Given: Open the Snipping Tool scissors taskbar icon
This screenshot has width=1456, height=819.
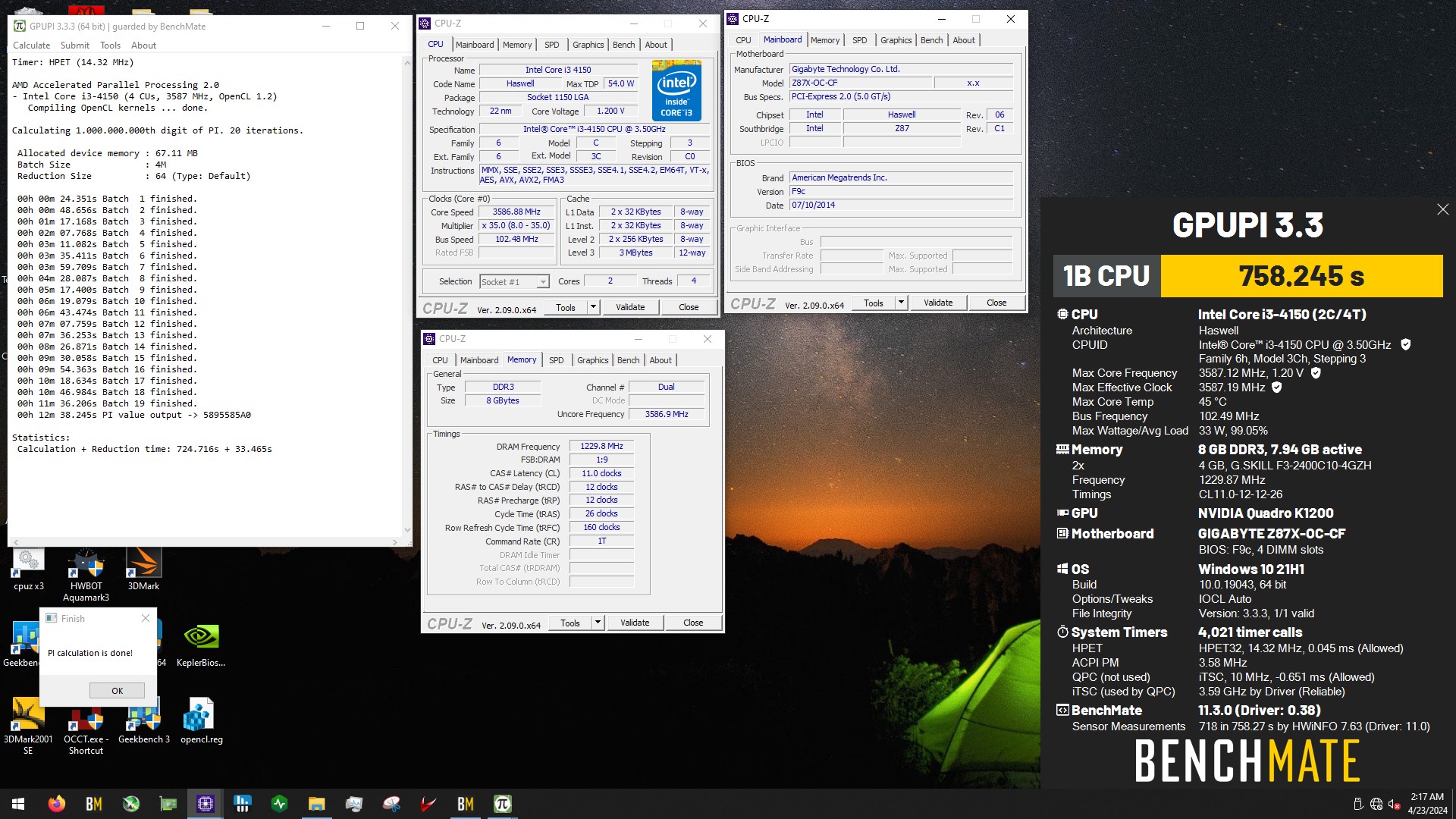Looking at the screenshot, I should 391,804.
